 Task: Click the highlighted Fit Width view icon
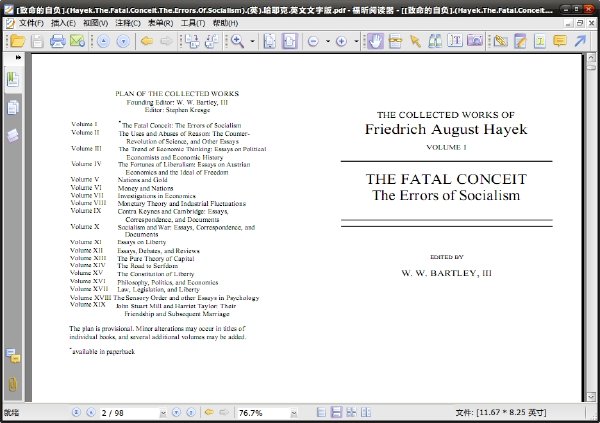tap(290, 41)
